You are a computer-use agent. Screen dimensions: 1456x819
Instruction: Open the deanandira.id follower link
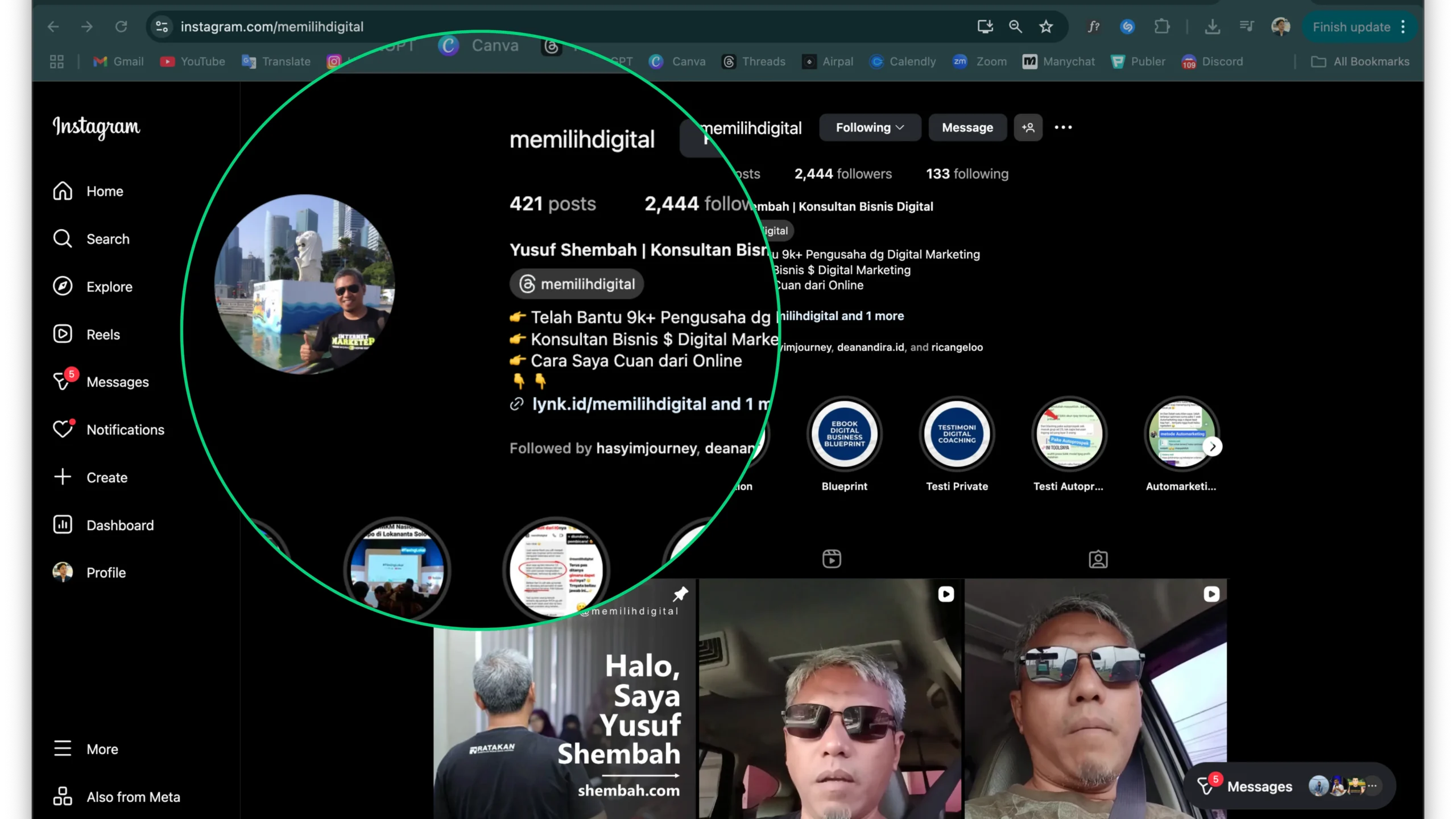click(870, 347)
